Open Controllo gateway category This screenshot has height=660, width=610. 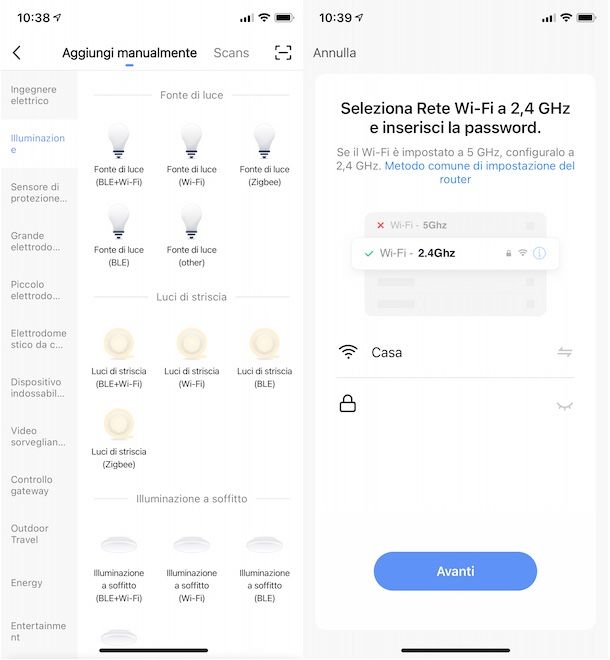(x=38, y=485)
